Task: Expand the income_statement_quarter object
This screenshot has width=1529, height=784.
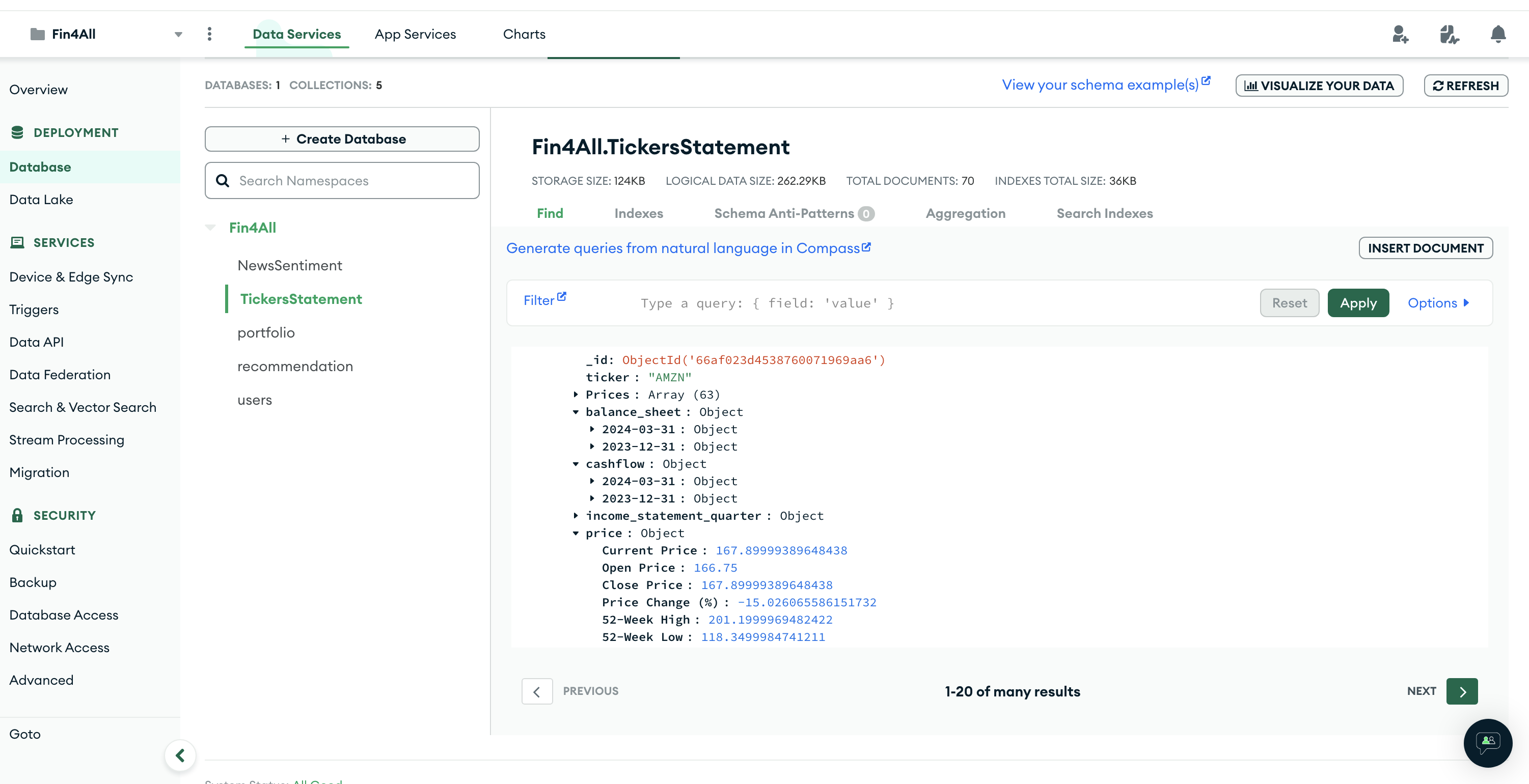Action: [x=576, y=516]
